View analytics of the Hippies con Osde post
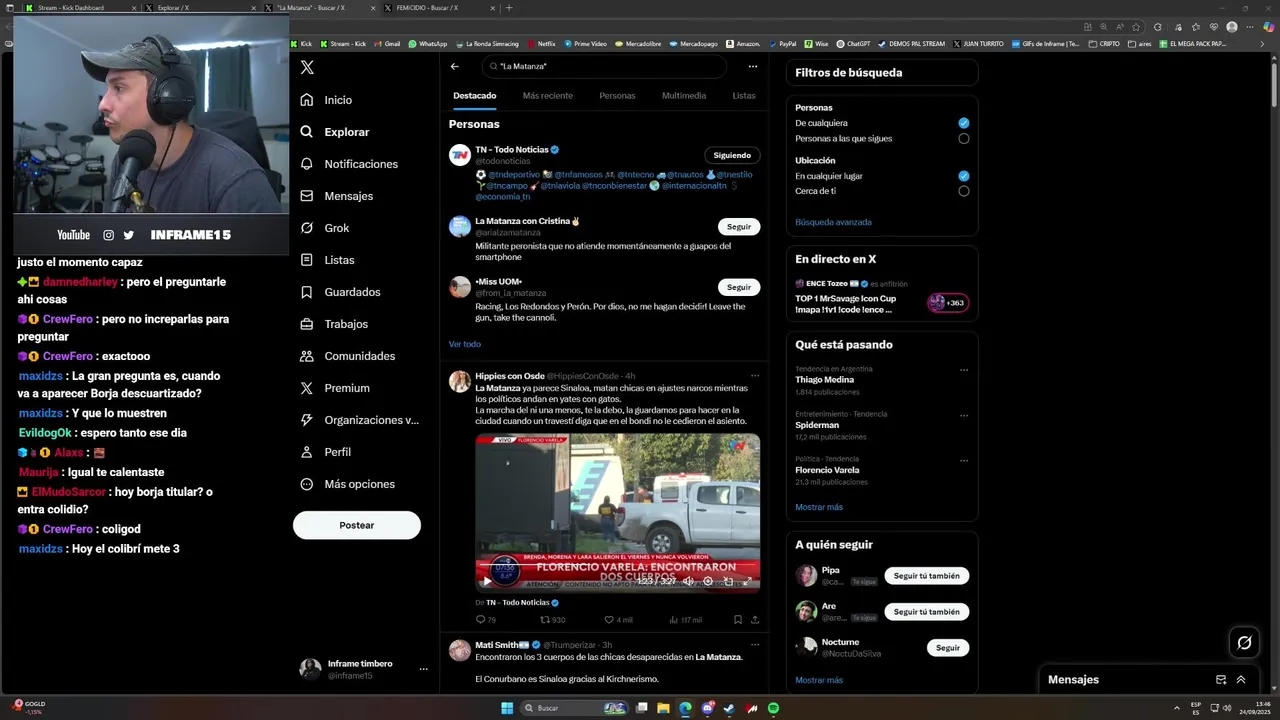The image size is (1280, 720). 685,620
